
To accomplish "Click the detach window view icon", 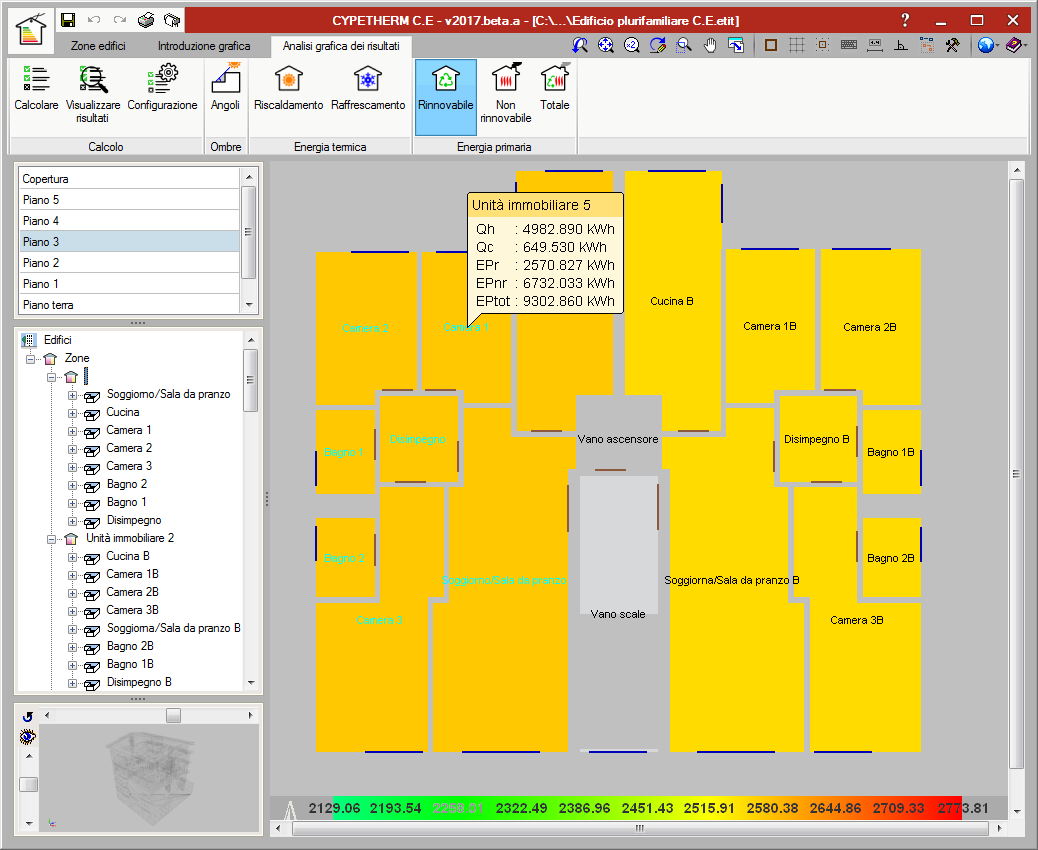I will point(735,45).
